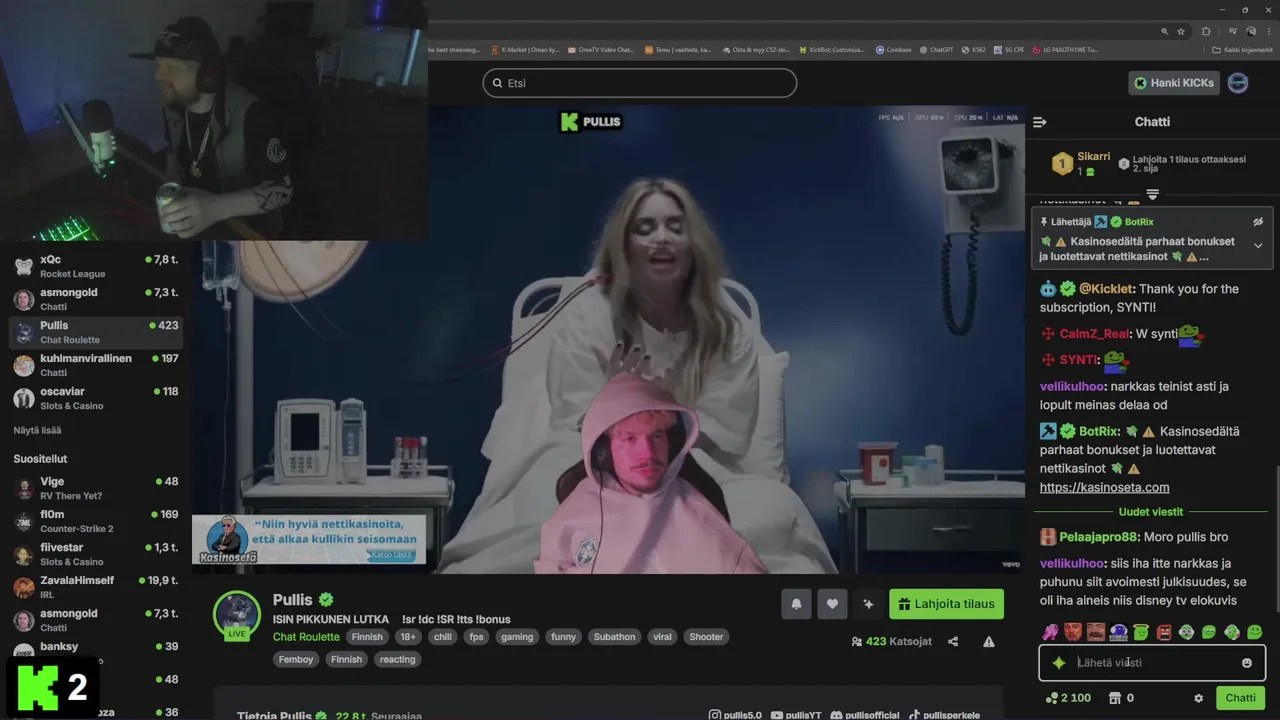Toggle notification bell for Pullis

(797, 604)
